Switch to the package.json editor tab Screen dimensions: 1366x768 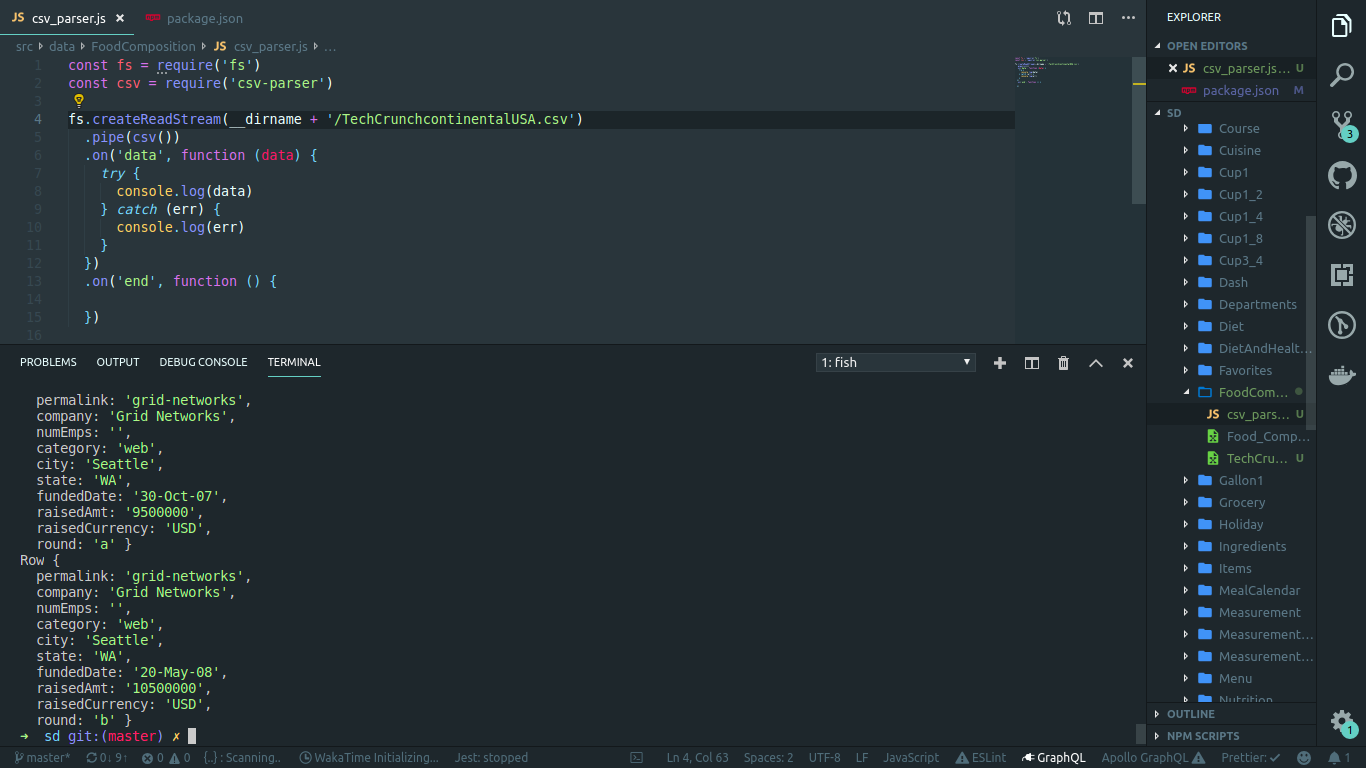(x=205, y=18)
